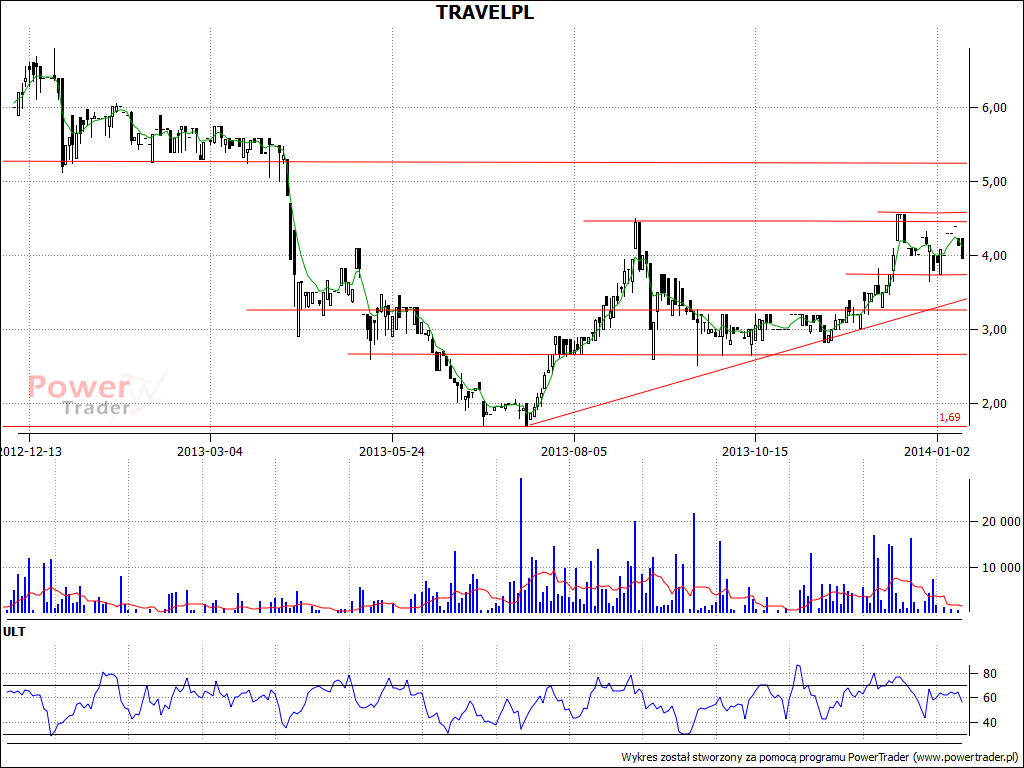Select the 2014-01-02 date label

(x=937, y=451)
